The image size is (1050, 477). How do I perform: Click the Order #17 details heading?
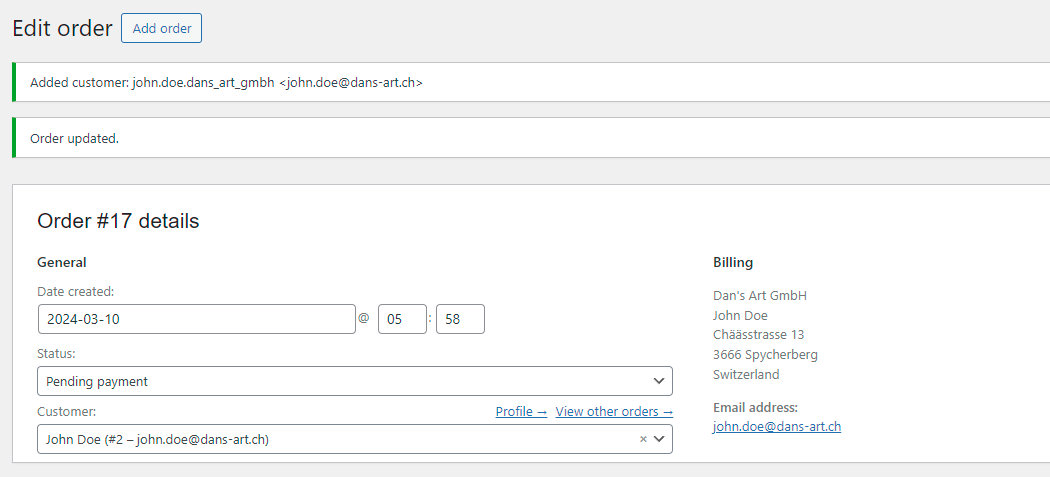tap(119, 221)
